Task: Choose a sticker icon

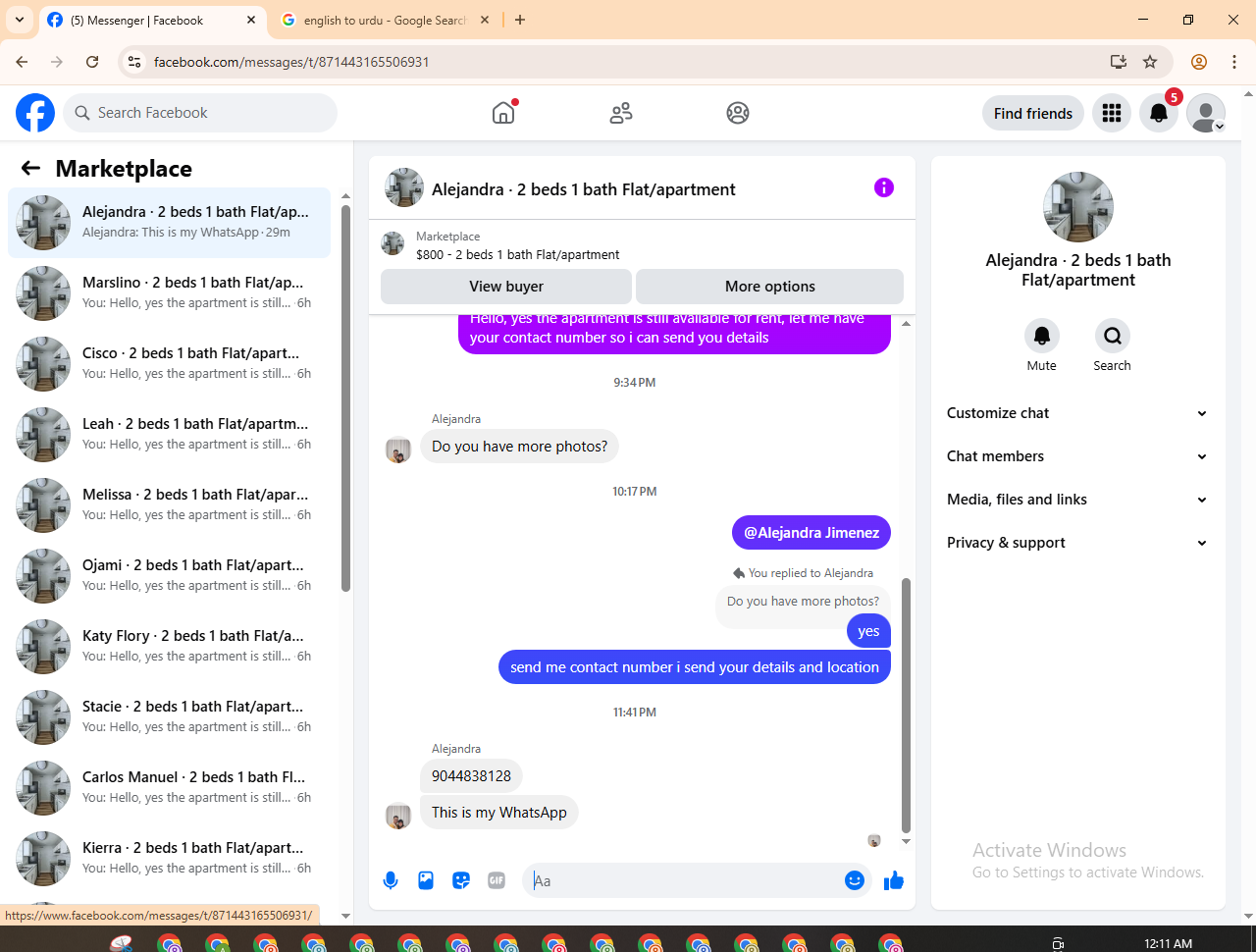Action: point(461,880)
